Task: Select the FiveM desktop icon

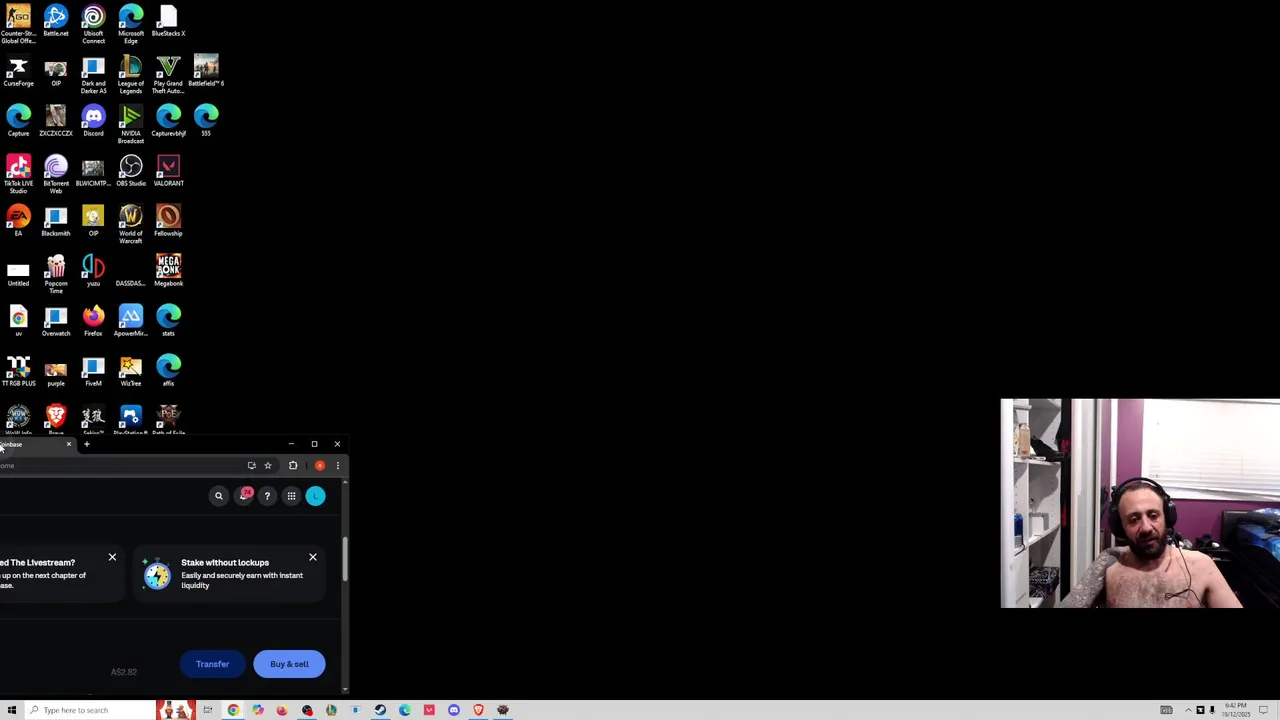Action: [x=93, y=371]
